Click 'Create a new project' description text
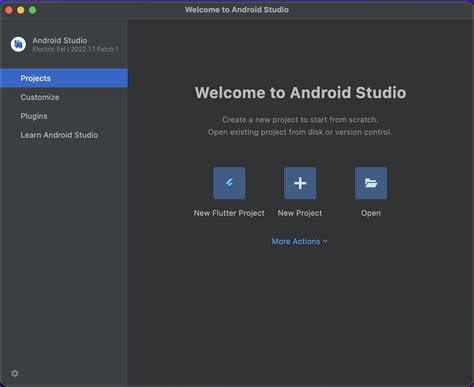The image size is (474, 387). tap(300, 120)
